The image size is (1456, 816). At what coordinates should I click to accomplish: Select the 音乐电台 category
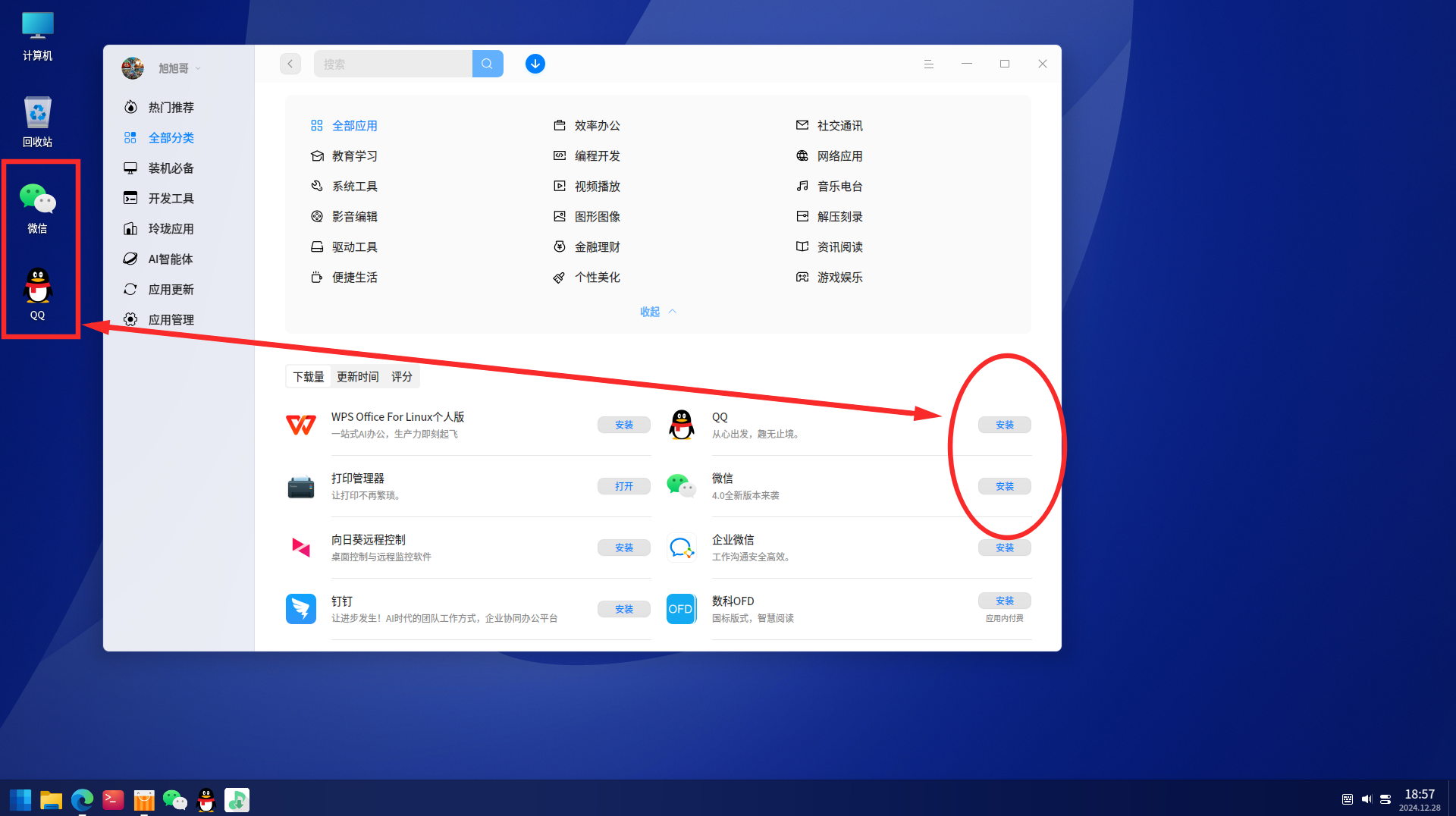coord(830,186)
